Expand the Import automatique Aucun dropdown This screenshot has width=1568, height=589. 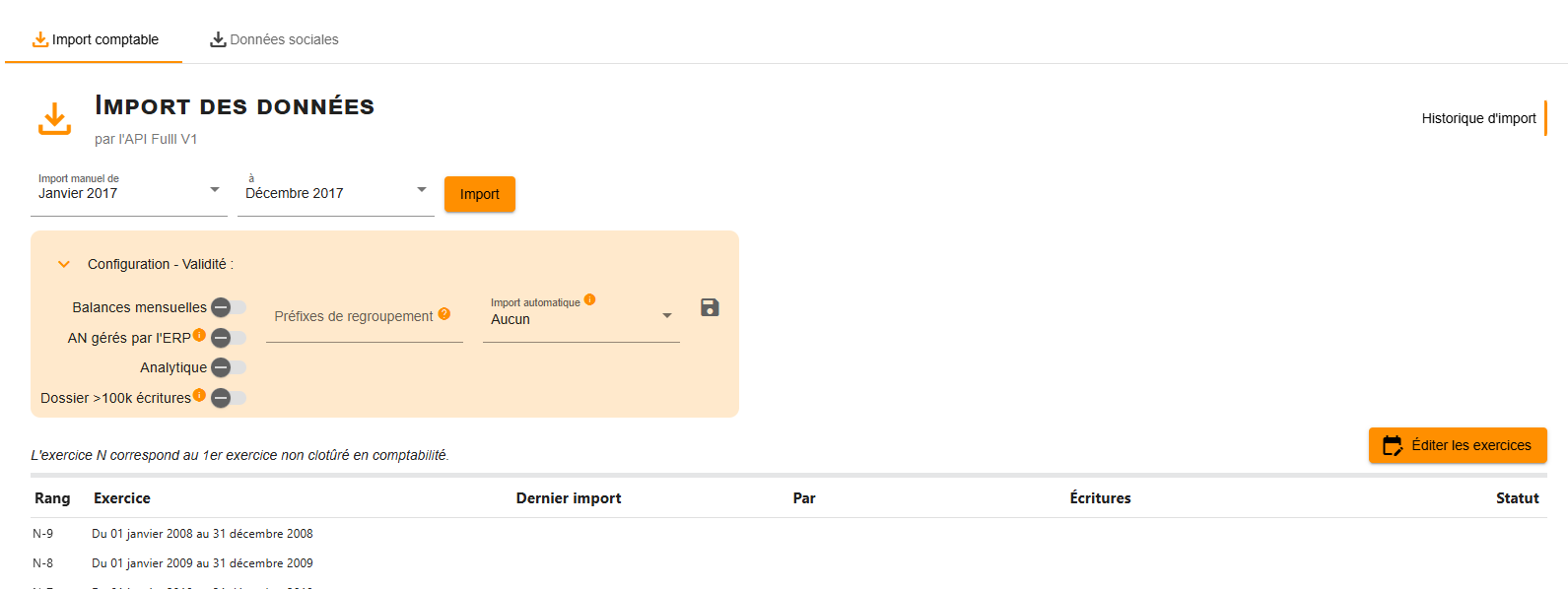click(581, 317)
